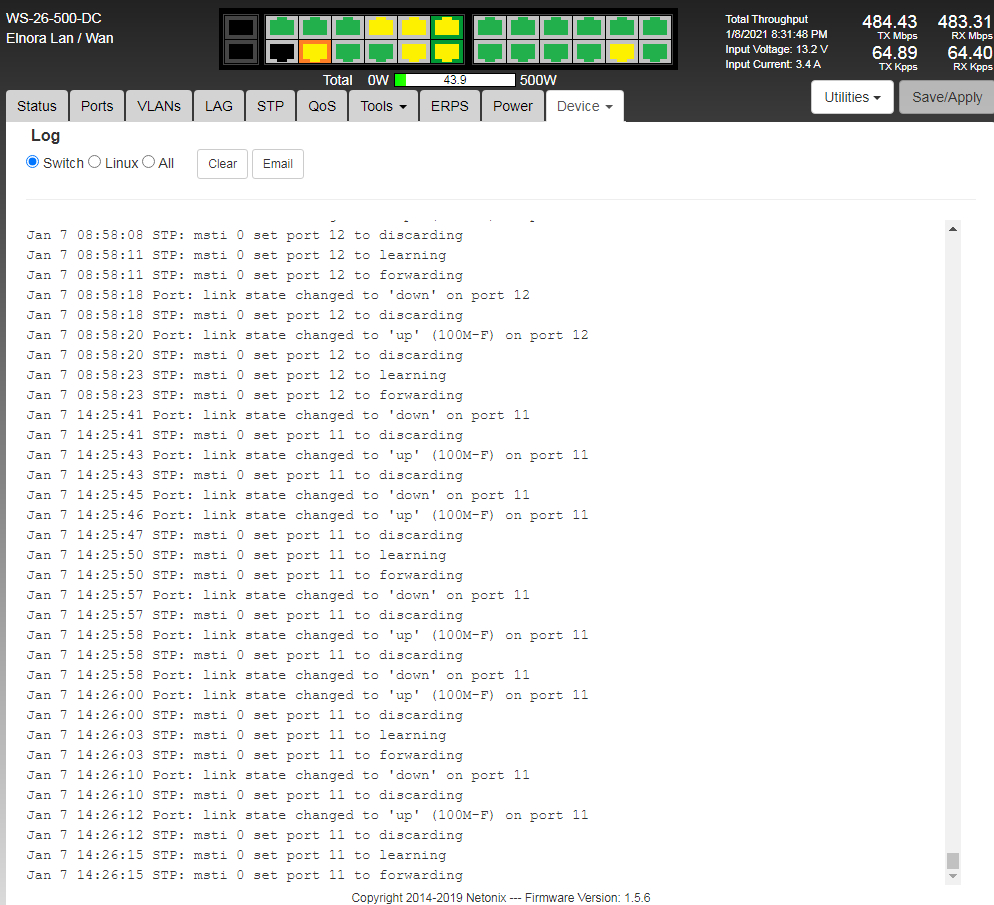Select the Linux log radio button
This screenshot has height=905, width=994.
click(95, 162)
